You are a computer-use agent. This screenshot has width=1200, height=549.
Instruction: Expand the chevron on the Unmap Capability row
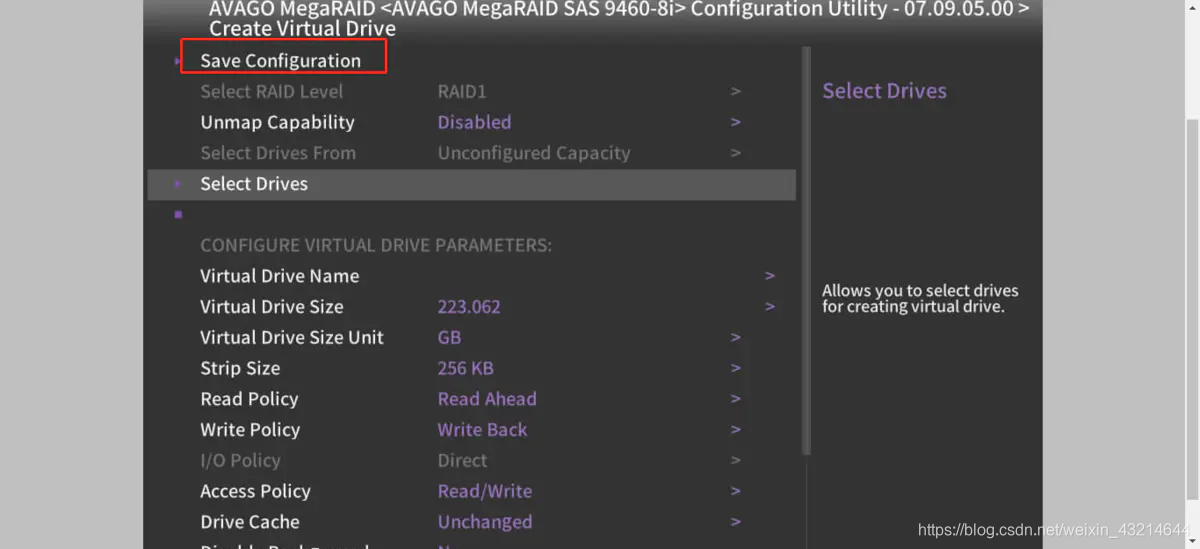736,122
